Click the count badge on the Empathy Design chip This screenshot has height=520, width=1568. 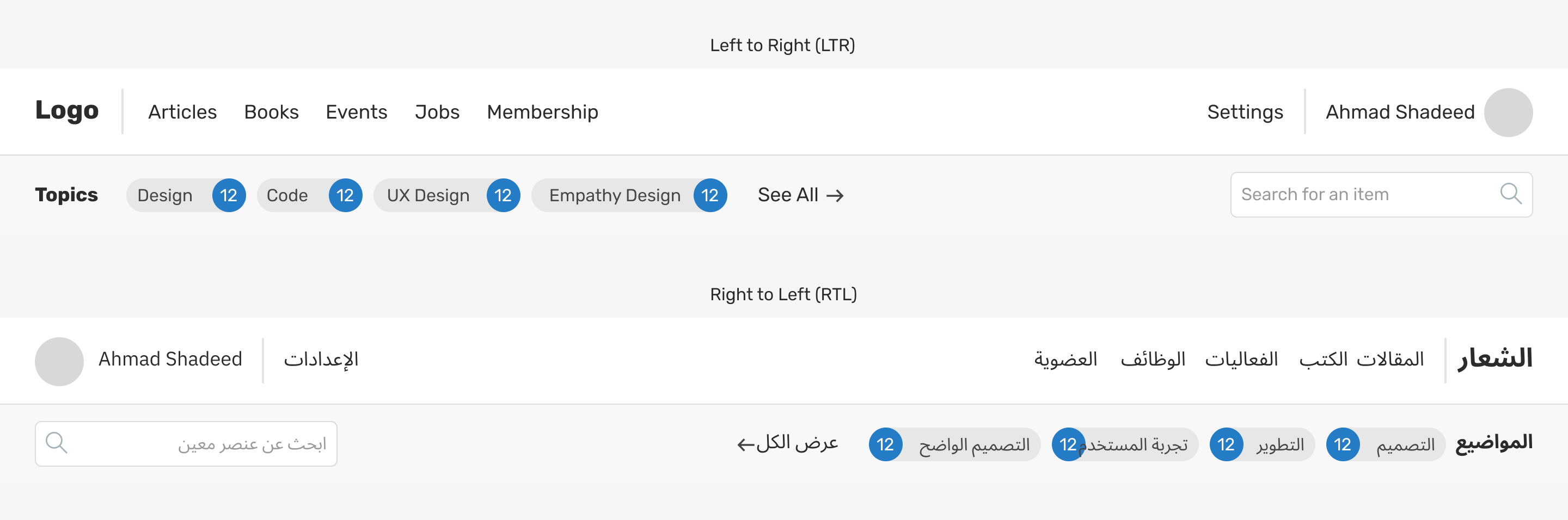[x=710, y=195]
